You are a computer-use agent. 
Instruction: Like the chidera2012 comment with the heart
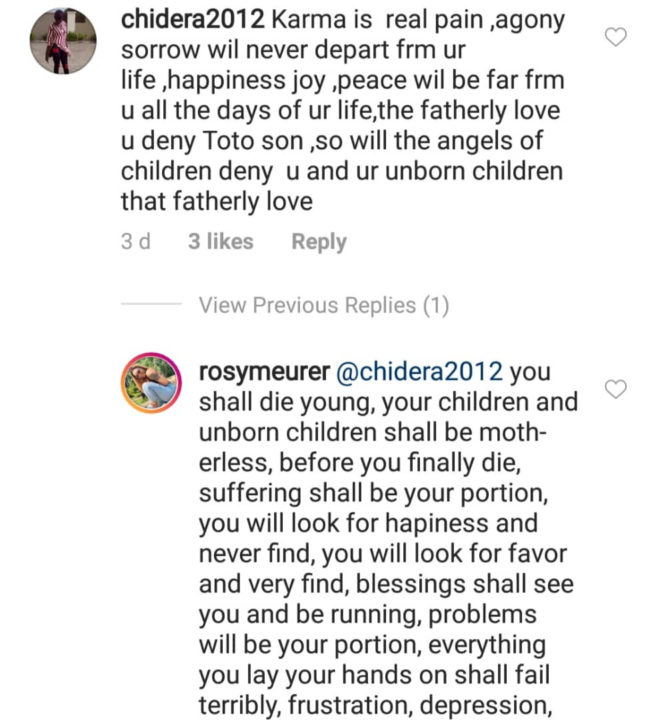tap(617, 38)
